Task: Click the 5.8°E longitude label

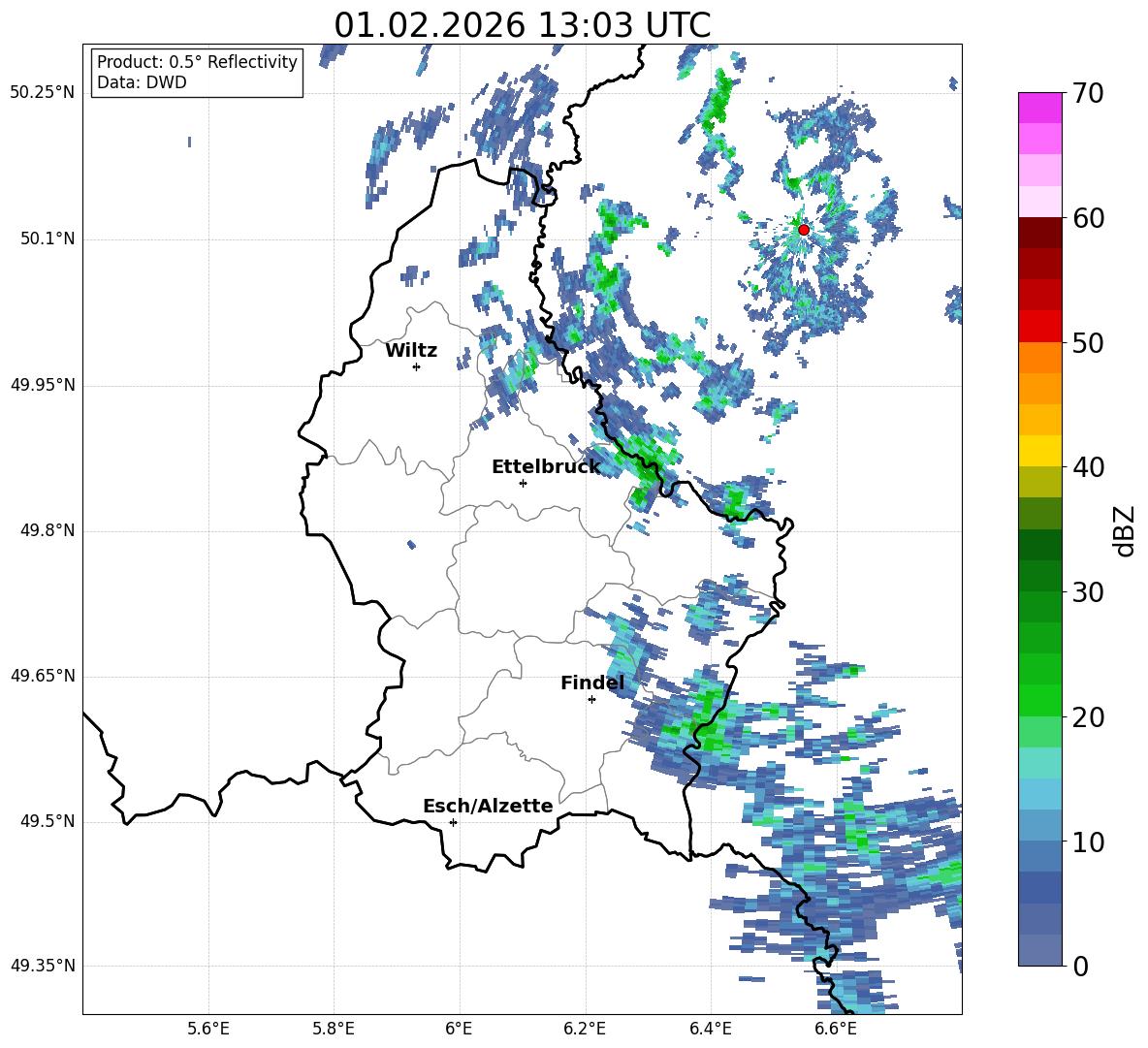Action: point(334,1029)
